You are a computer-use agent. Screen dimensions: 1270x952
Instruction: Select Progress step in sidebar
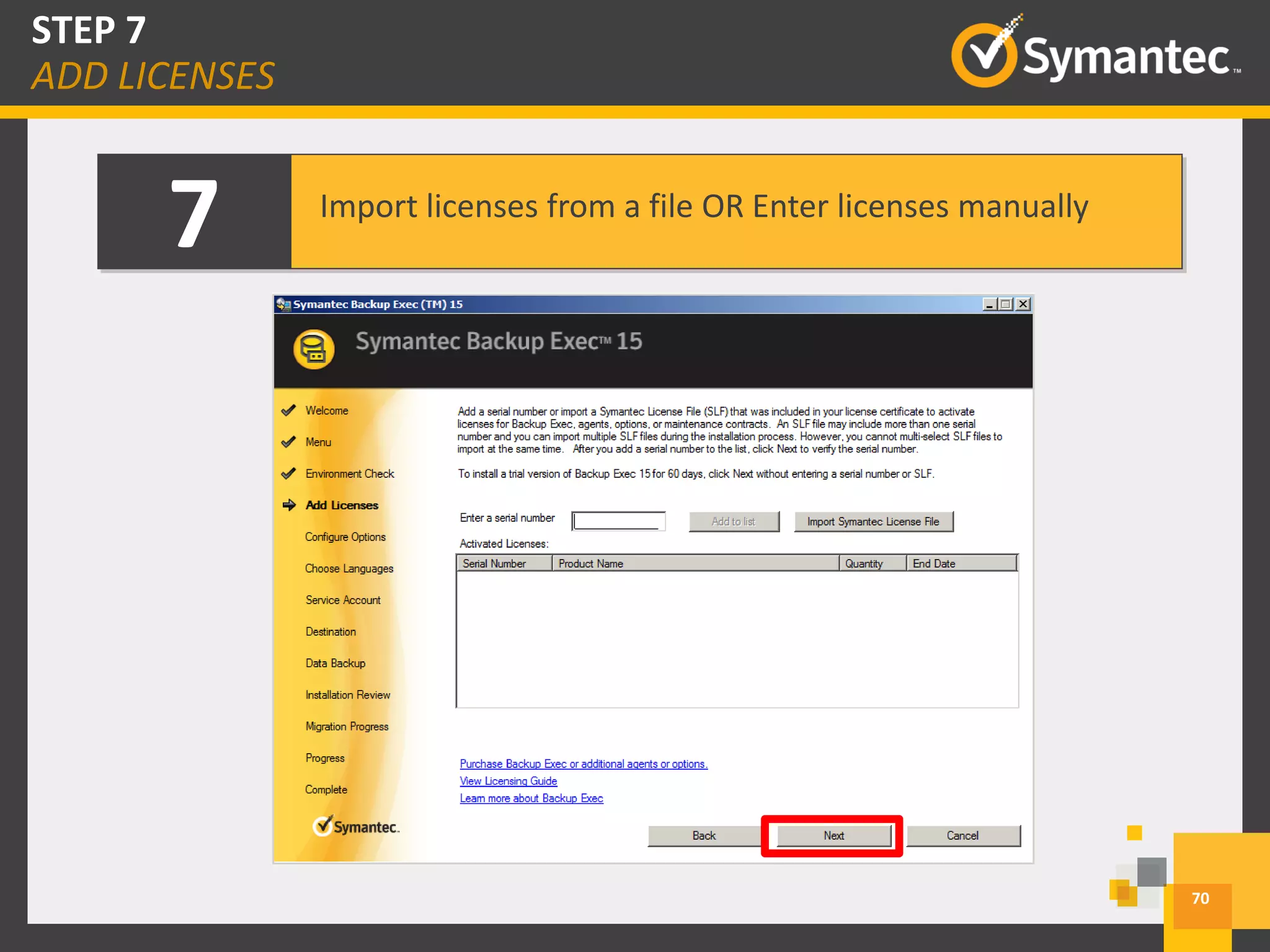[325, 758]
